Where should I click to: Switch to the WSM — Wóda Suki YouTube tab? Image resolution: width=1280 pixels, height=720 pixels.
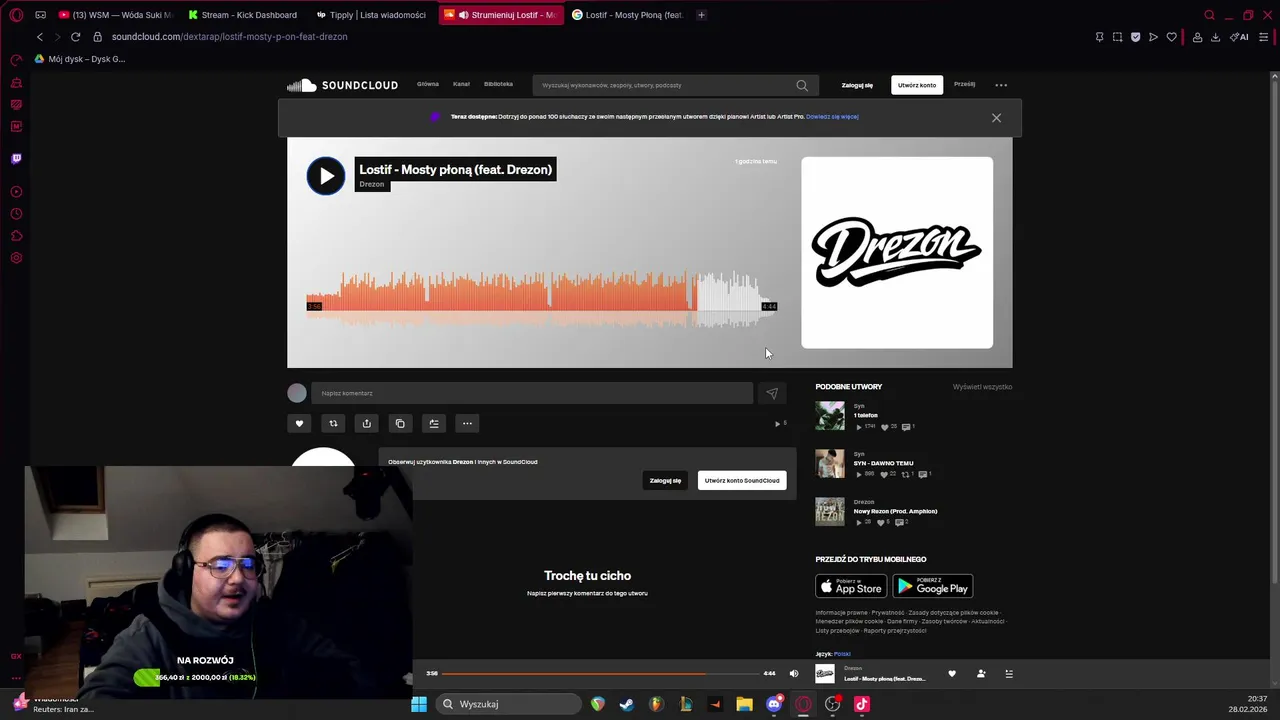pos(116,15)
